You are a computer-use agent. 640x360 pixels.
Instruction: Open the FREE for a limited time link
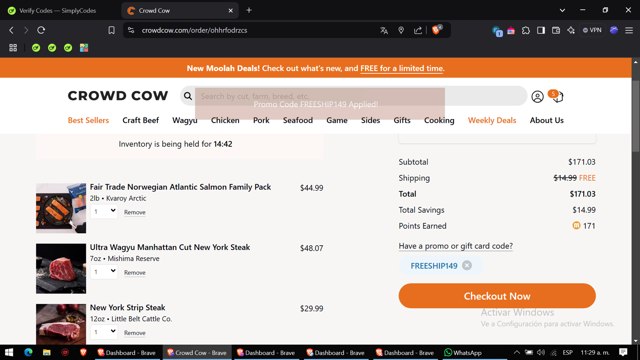click(402, 69)
